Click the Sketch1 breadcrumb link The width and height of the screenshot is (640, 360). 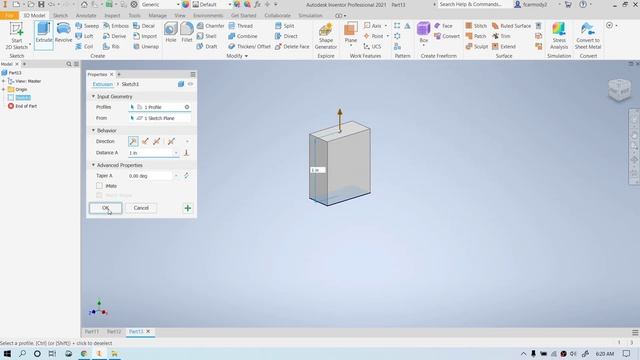[x=130, y=84]
